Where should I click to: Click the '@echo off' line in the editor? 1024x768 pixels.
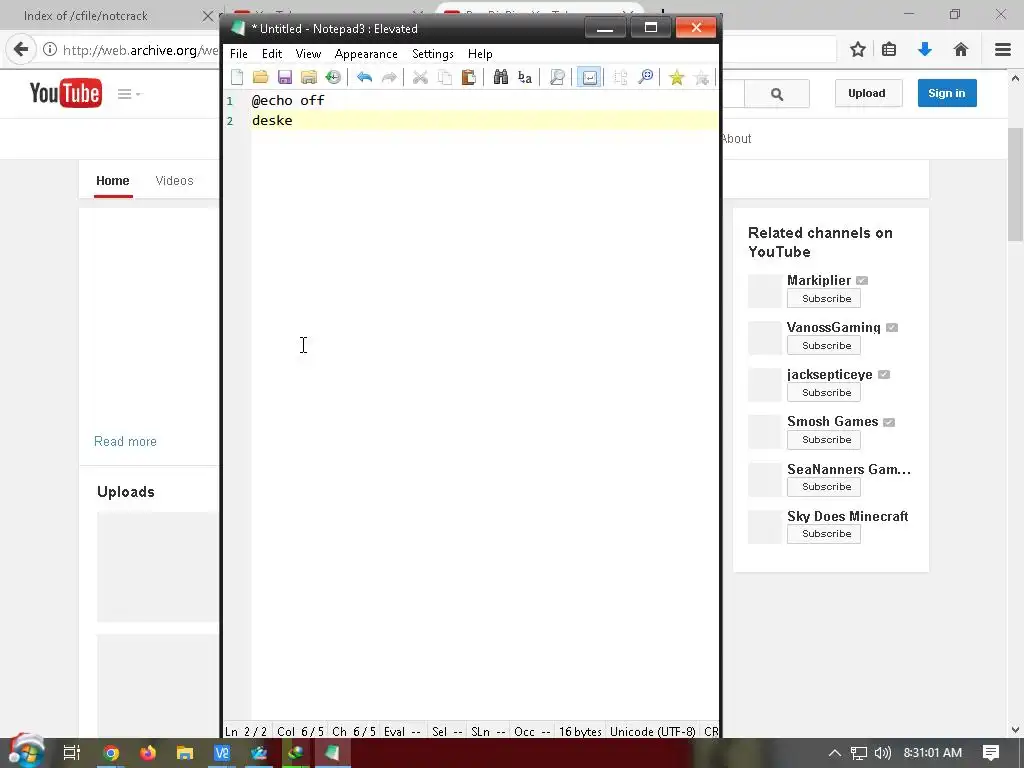(288, 100)
